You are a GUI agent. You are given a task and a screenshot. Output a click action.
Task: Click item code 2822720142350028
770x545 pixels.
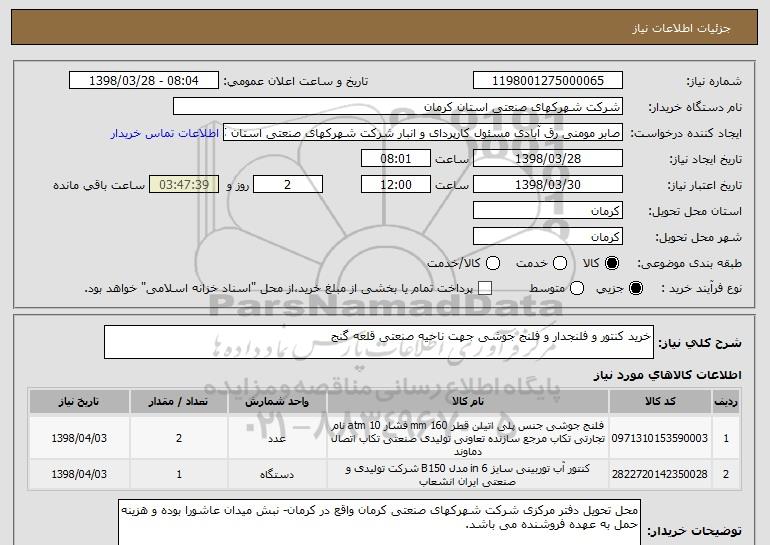[660, 474]
